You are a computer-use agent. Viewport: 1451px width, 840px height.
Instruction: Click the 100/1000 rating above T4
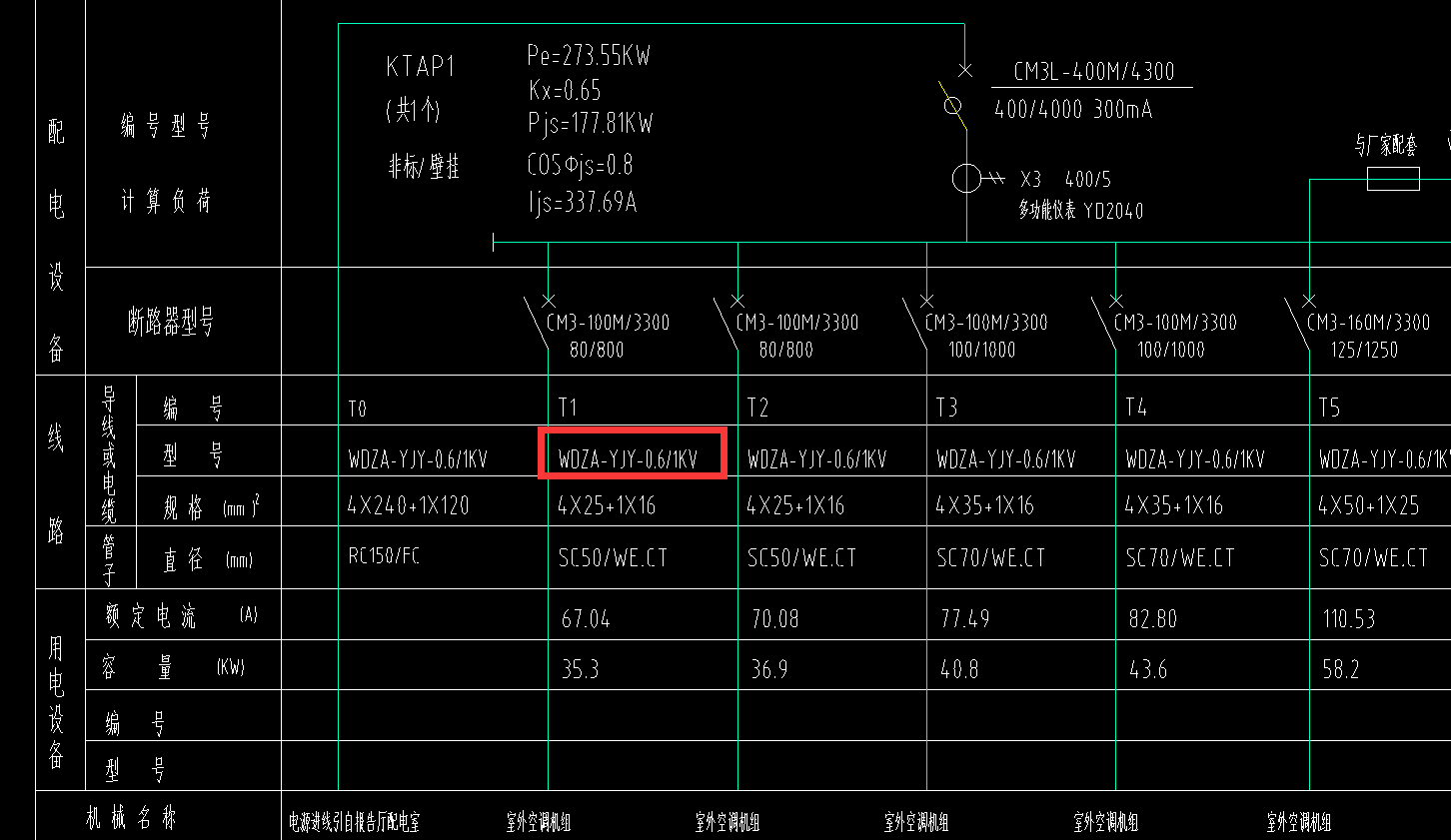(x=1171, y=350)
